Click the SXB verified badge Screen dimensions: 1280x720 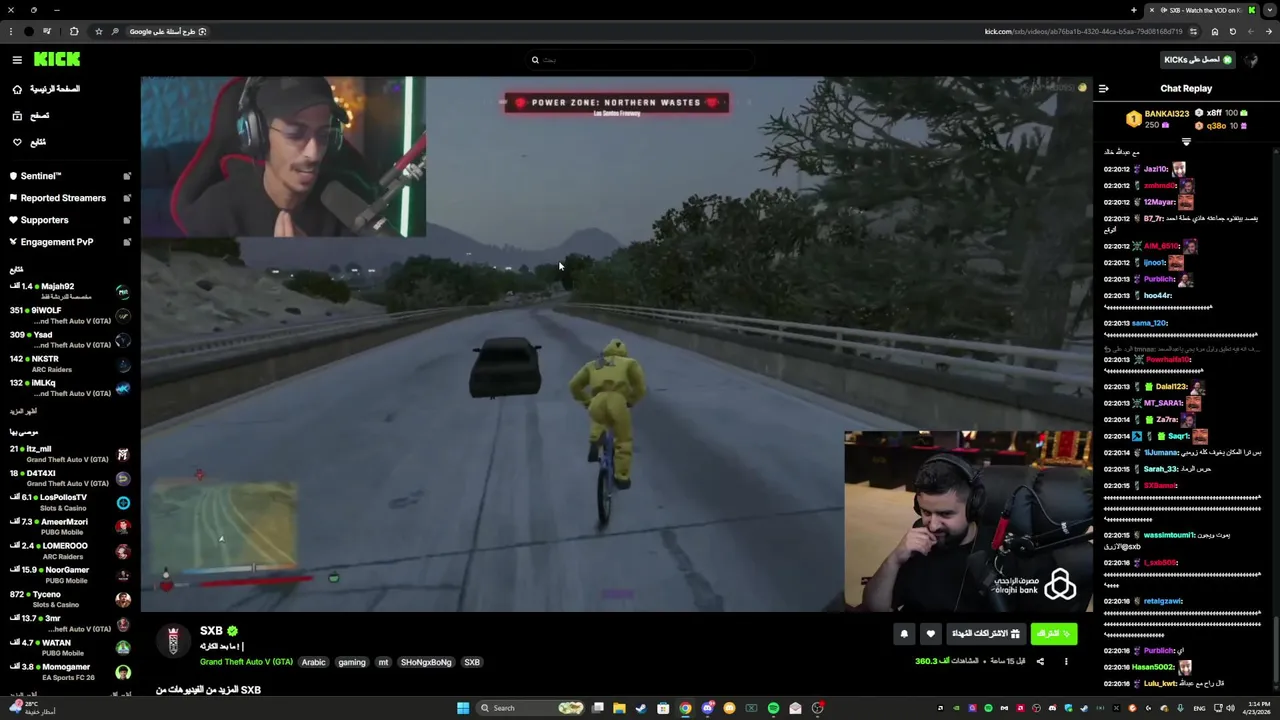tap(232, 631)
